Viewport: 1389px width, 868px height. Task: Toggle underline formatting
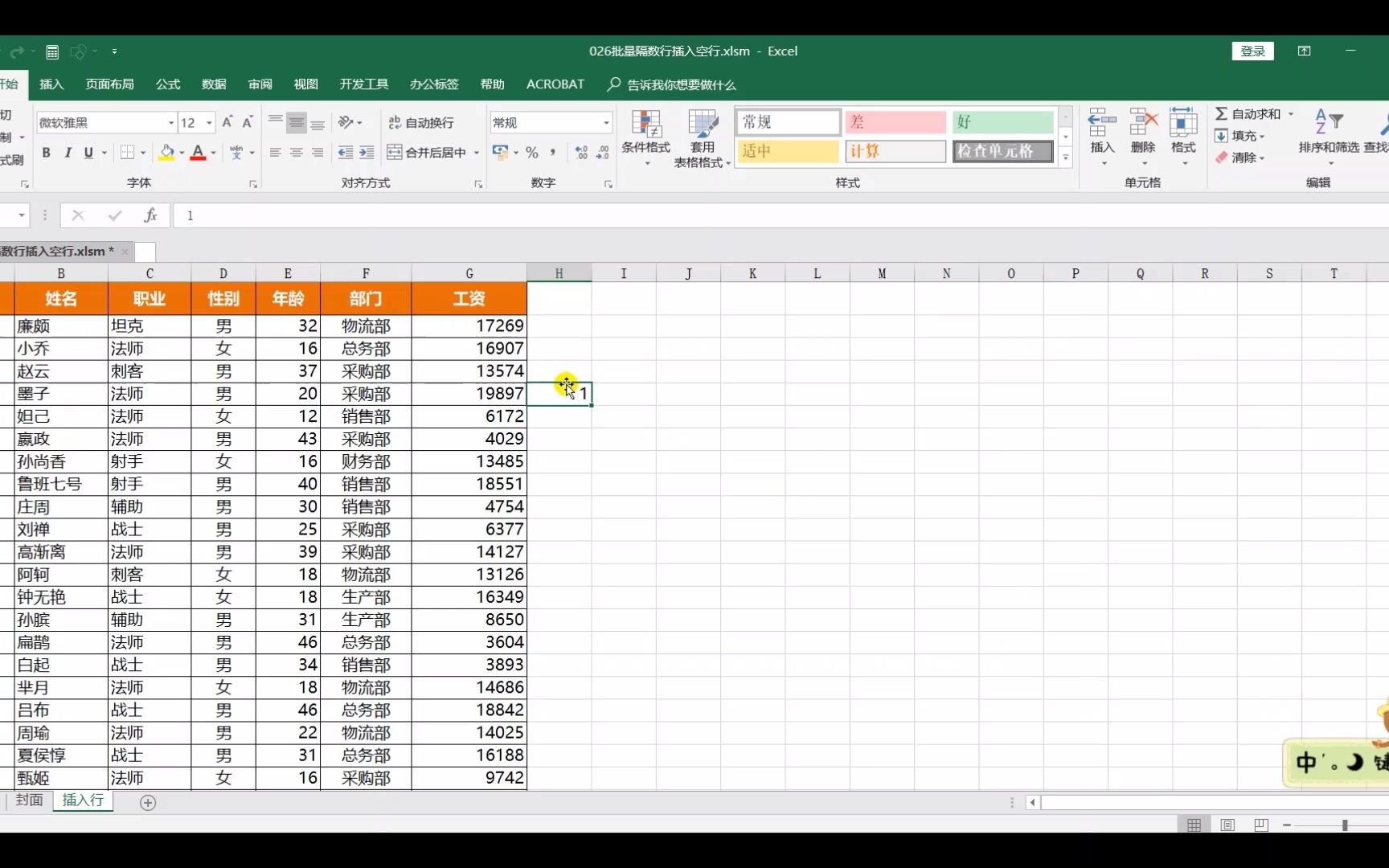point(88,152)
